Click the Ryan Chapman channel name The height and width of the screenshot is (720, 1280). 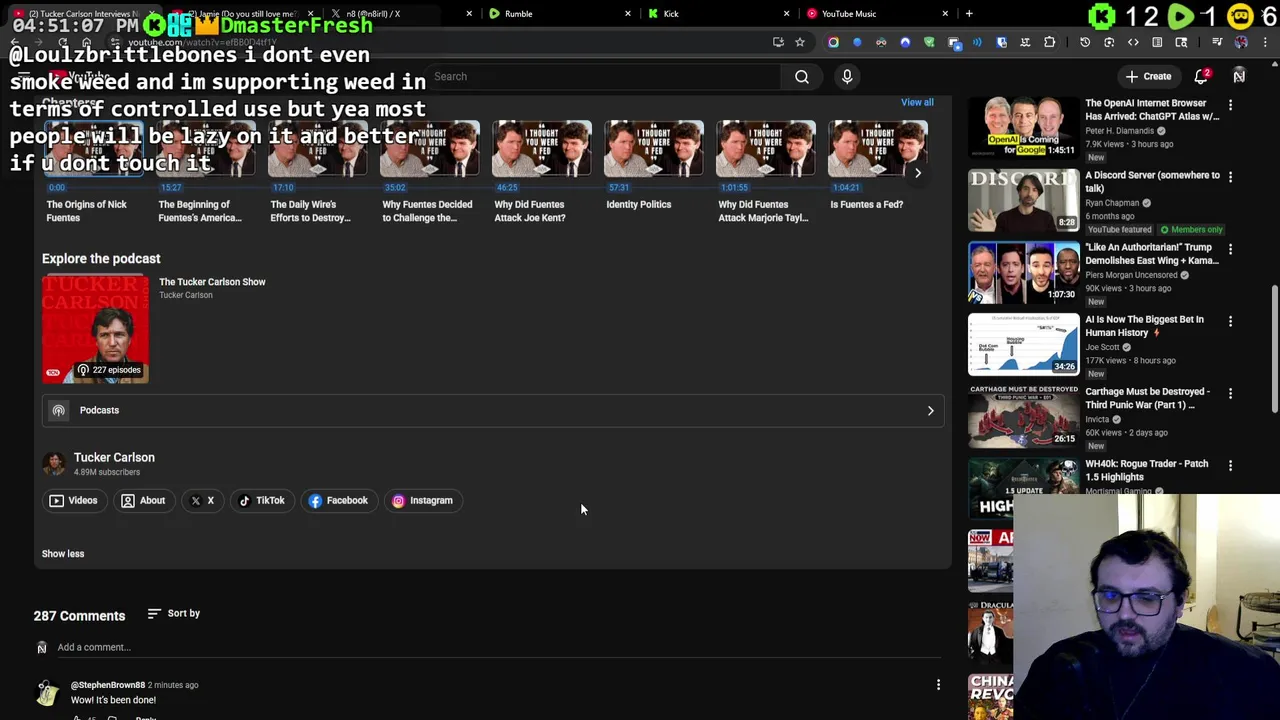coord(1112,203)
